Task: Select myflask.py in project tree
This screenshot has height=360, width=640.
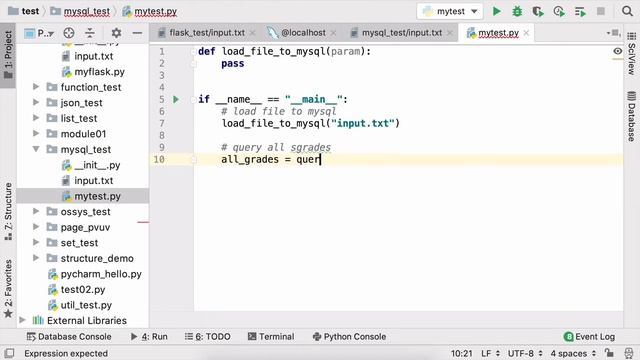Action: [93, 71]
